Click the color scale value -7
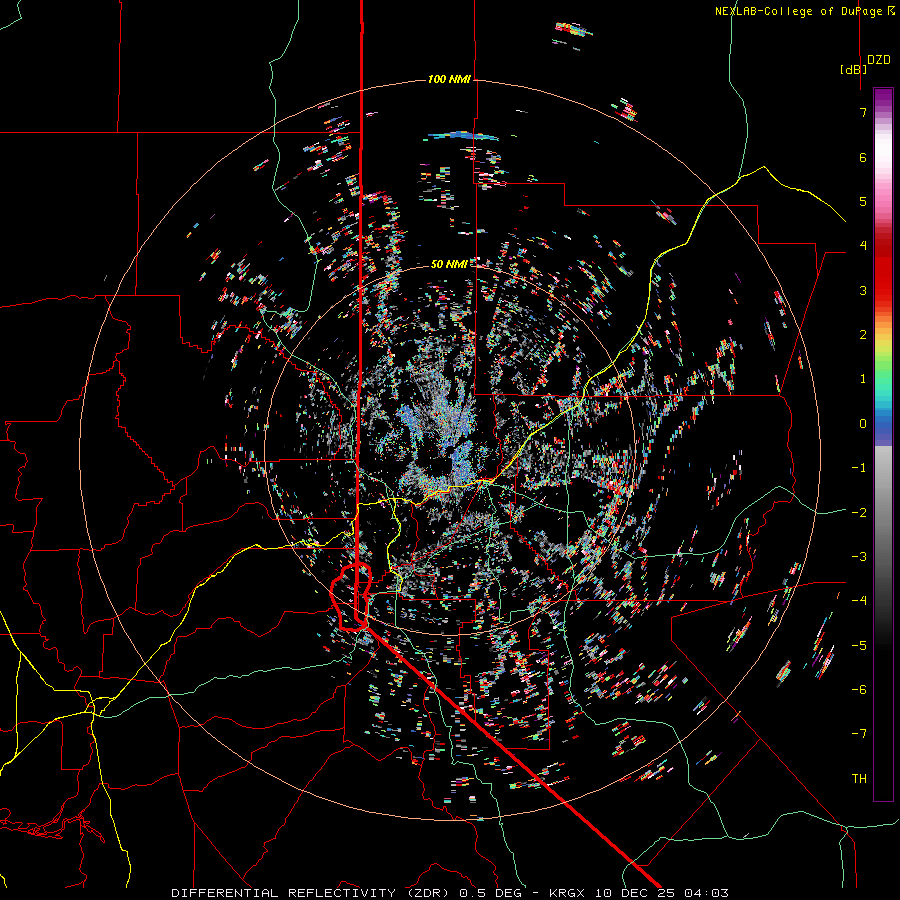 (x=859, y=734)
